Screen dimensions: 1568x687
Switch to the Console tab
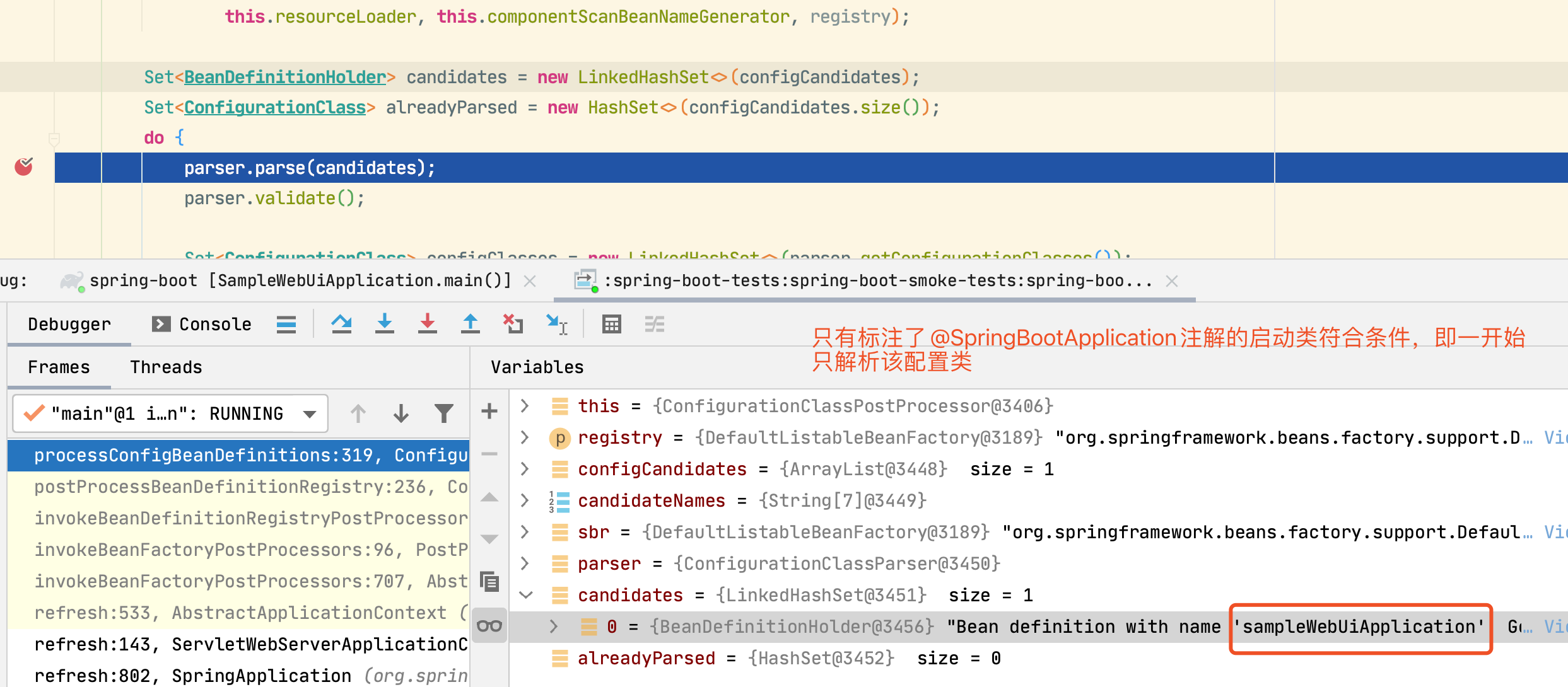pyautogui.click(x=202, y=324)
